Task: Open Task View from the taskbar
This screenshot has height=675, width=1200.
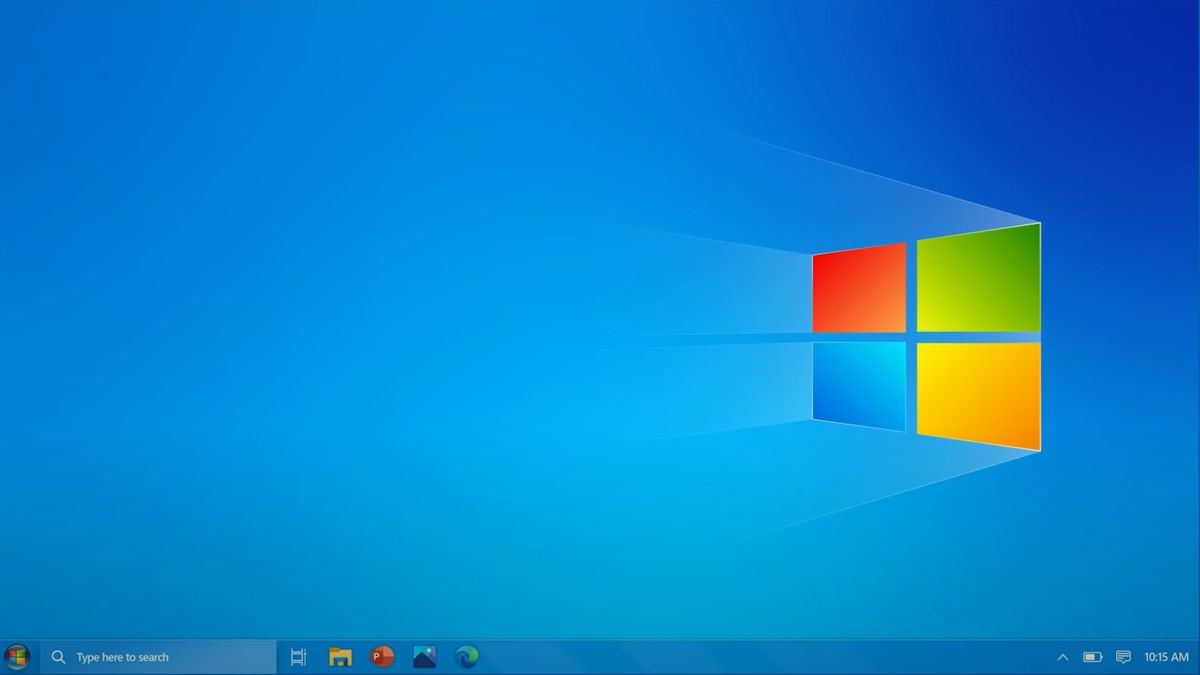Action: click(297, 657)
